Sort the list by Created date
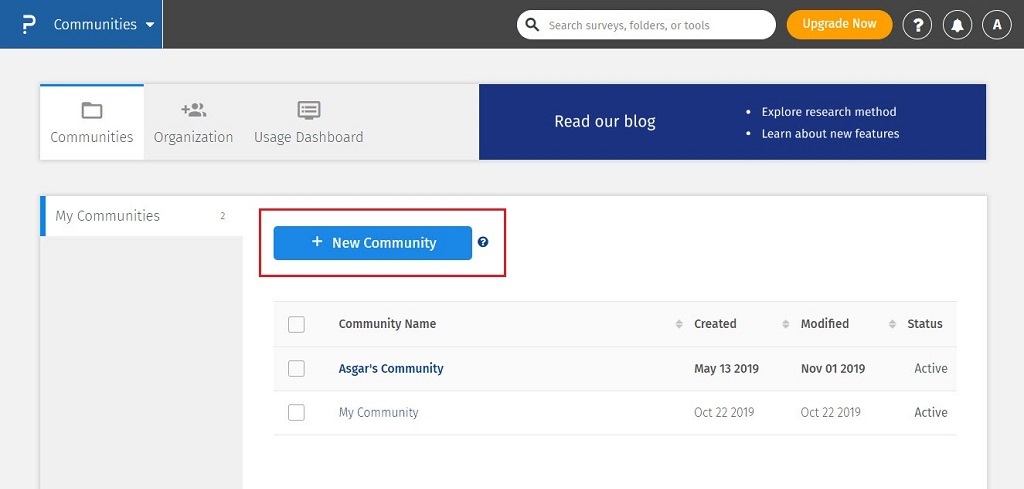The width and height of the screenshot is (1024, 489). [x=785, y=324]
